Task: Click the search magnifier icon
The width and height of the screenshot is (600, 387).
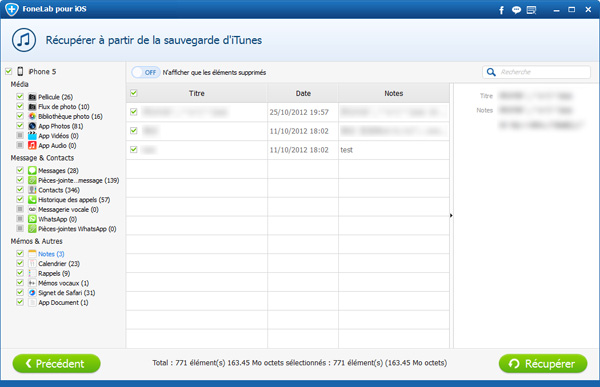Action: (491, 72)
